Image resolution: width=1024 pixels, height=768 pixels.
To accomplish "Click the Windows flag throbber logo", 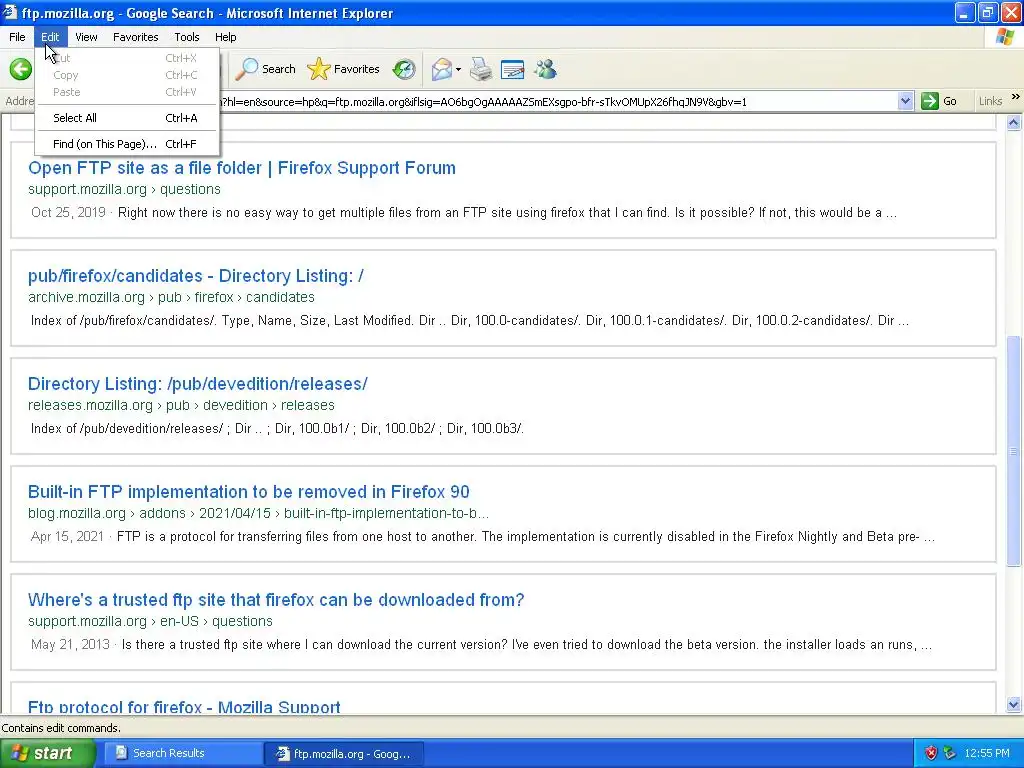I will coord(1005,37).
